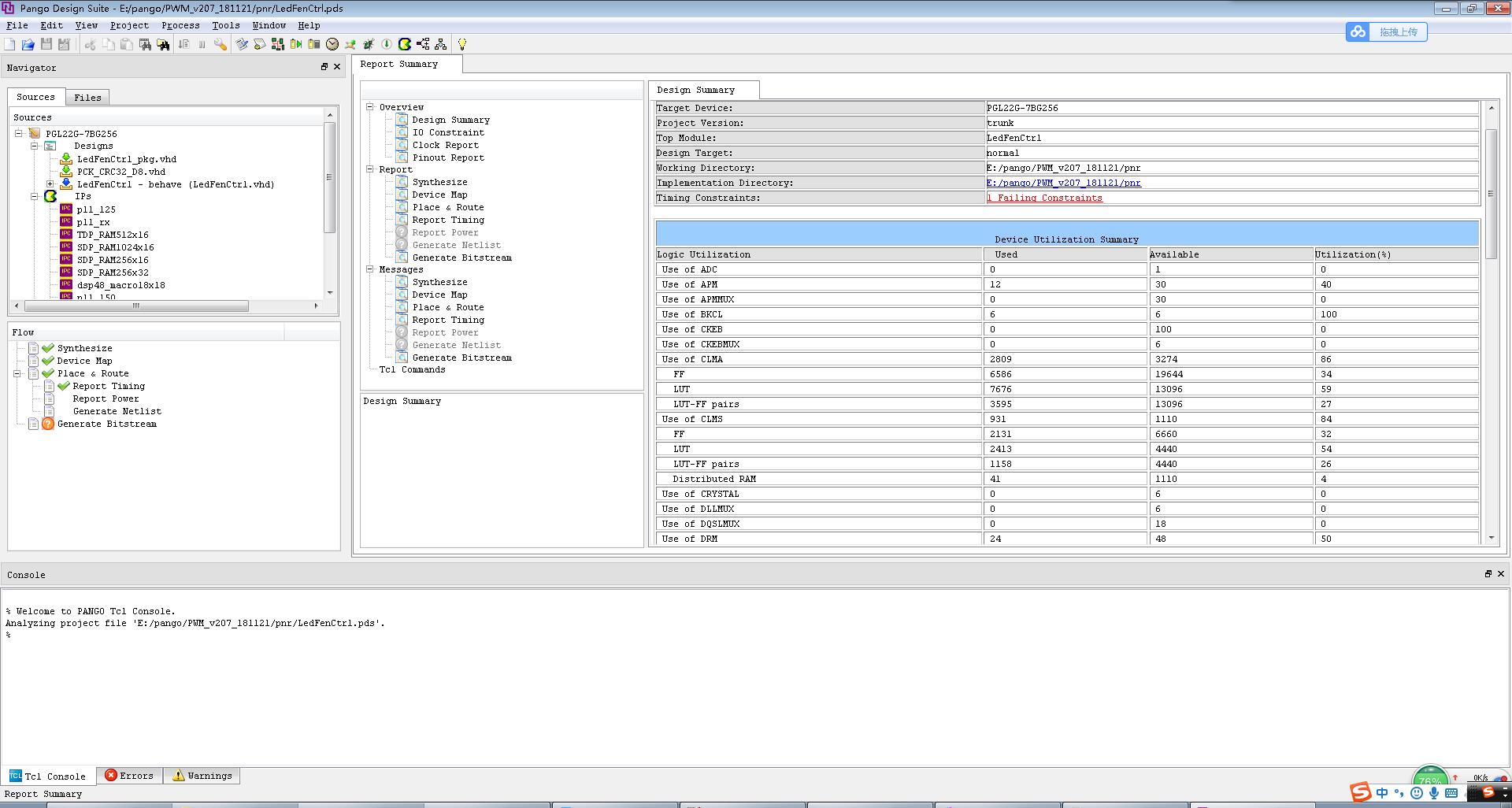Float the Navigator panel
The width and height of the screenshot is (1512, 808).
point(324,67)
